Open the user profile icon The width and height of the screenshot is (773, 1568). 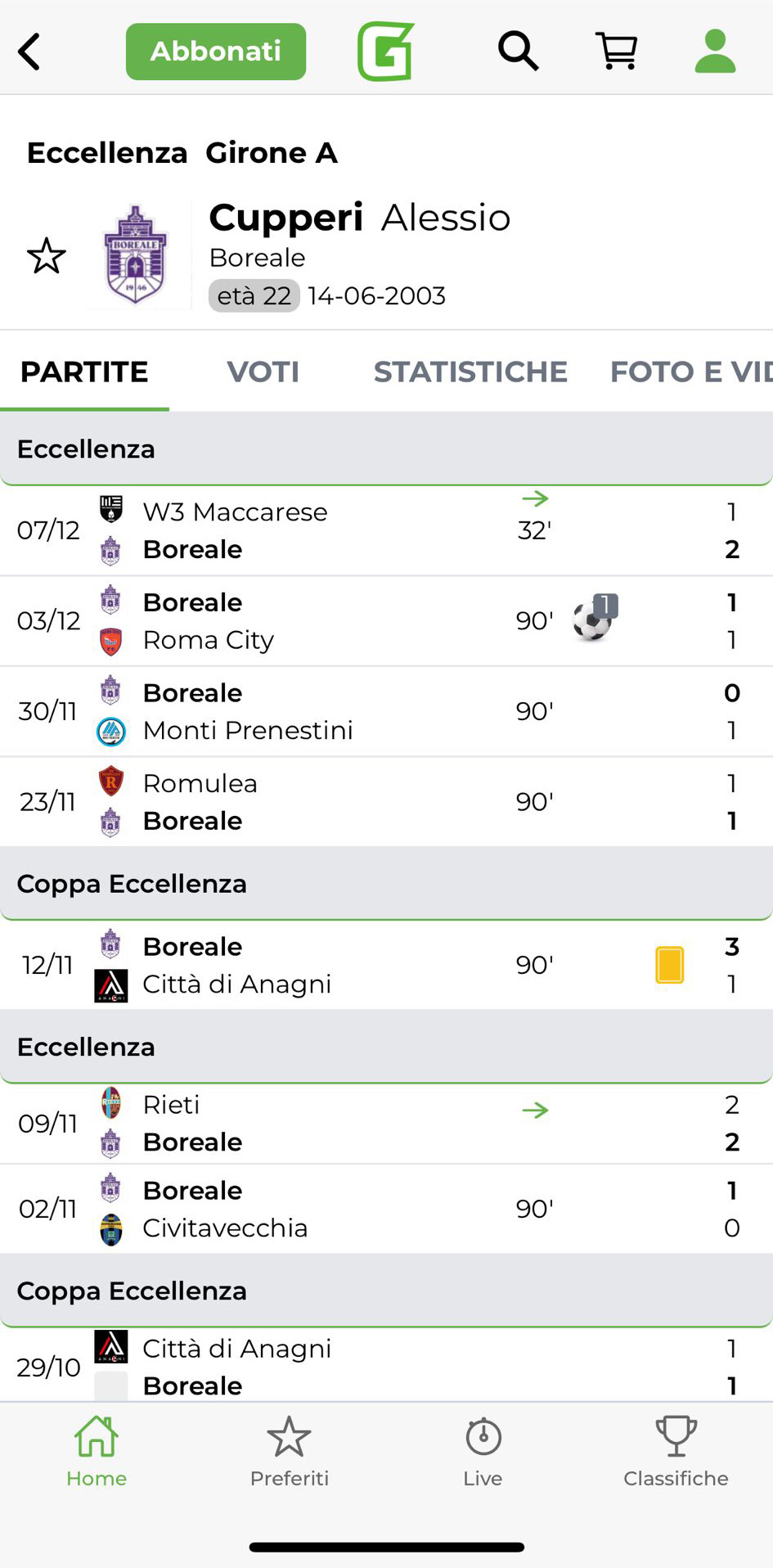click(x=715, y=52)
